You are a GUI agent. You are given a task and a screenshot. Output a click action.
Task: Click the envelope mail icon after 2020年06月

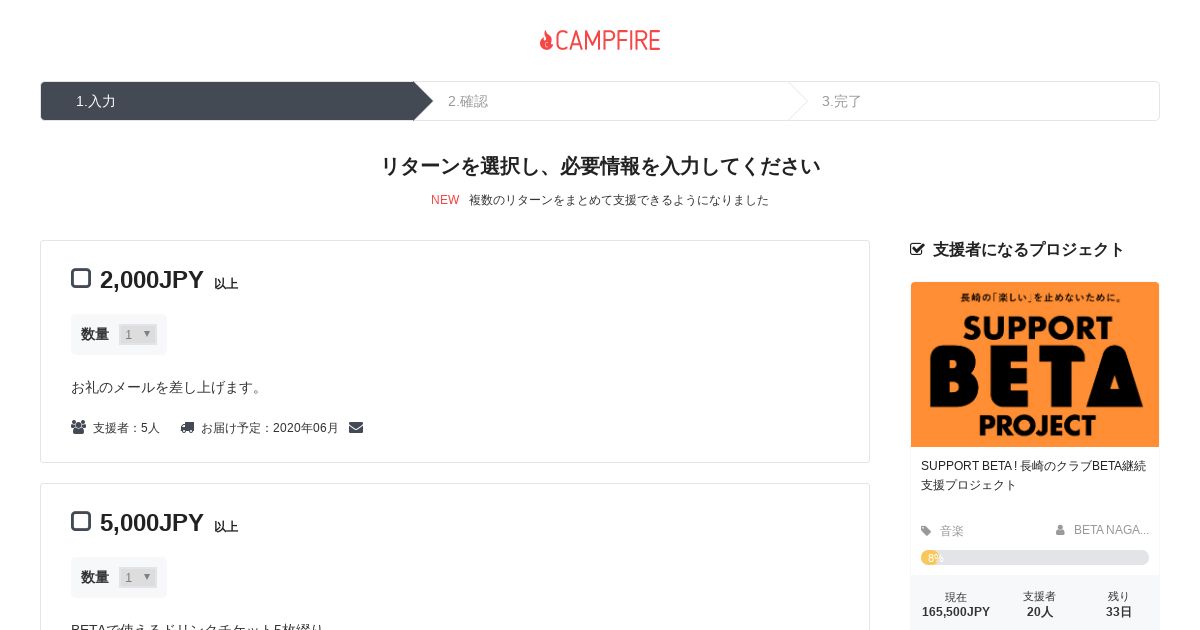tap(356, 427)
